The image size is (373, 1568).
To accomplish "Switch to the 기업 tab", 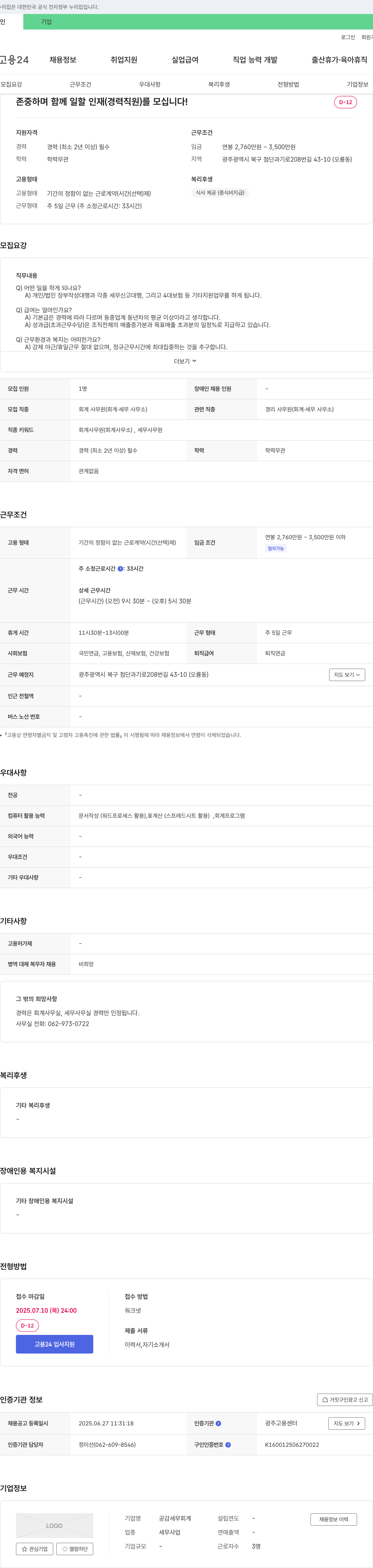I will 46,22.
